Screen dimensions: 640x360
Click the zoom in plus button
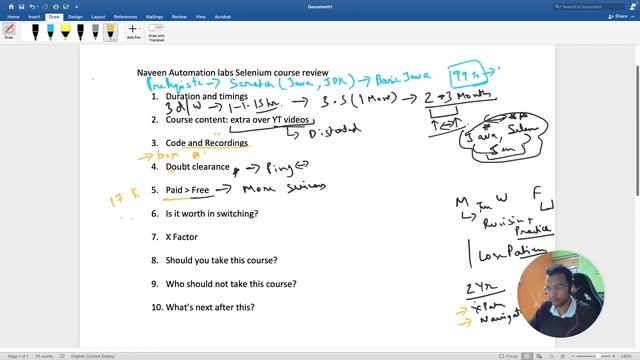click(613, 356)
